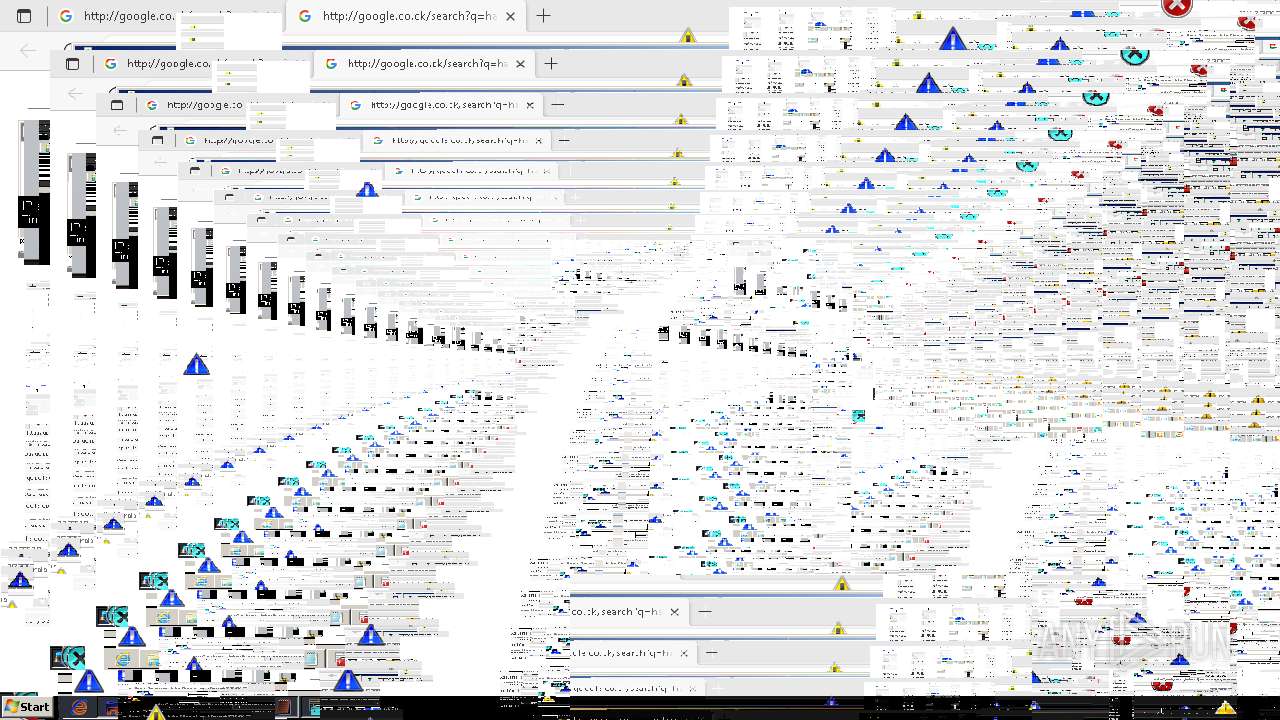Close the search tab in second cascaded window
1280x720 pixels.
[520, 64]
